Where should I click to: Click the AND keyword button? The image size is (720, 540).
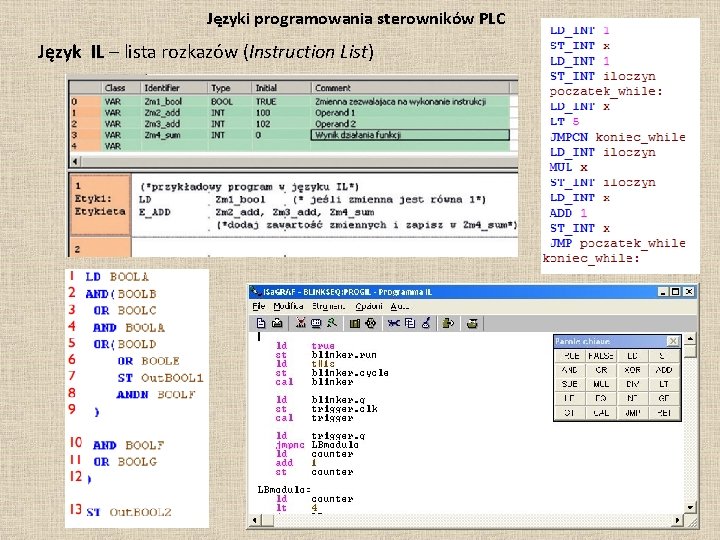tap(570, 370)
